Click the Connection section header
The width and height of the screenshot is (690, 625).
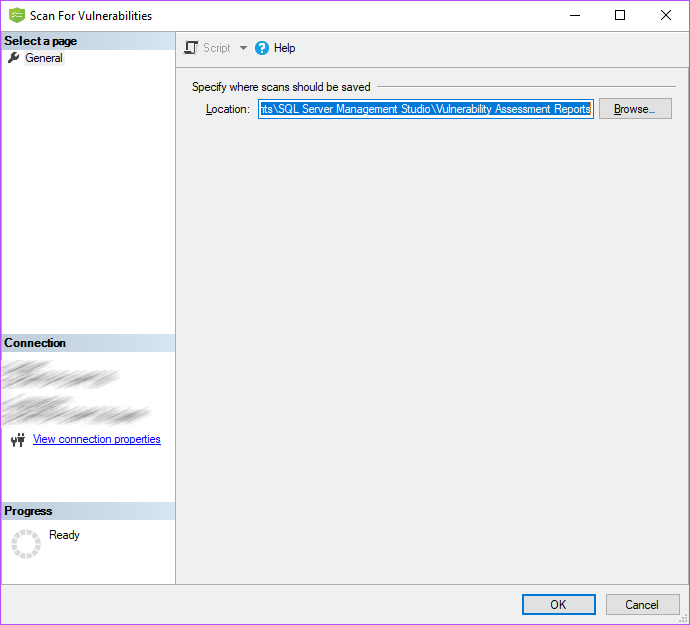pyautogui.click(x=35, y=343)
